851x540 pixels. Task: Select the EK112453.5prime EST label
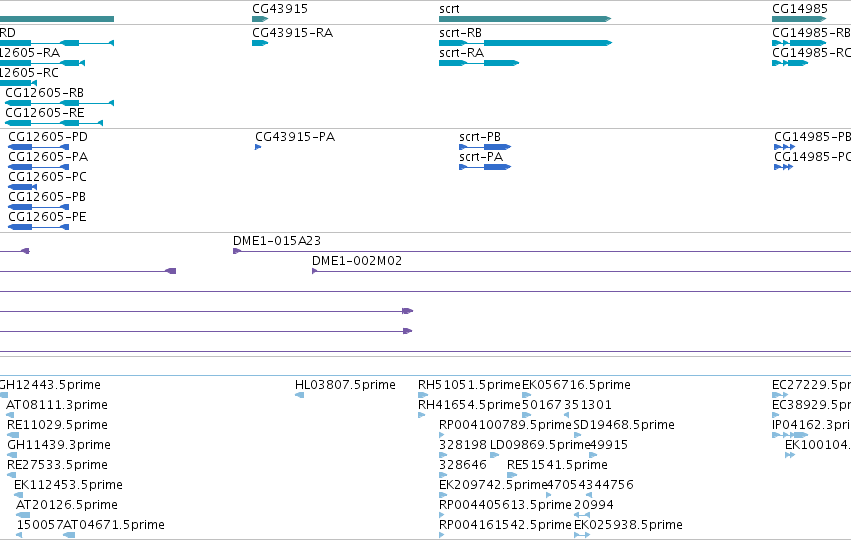click(68, 485)
